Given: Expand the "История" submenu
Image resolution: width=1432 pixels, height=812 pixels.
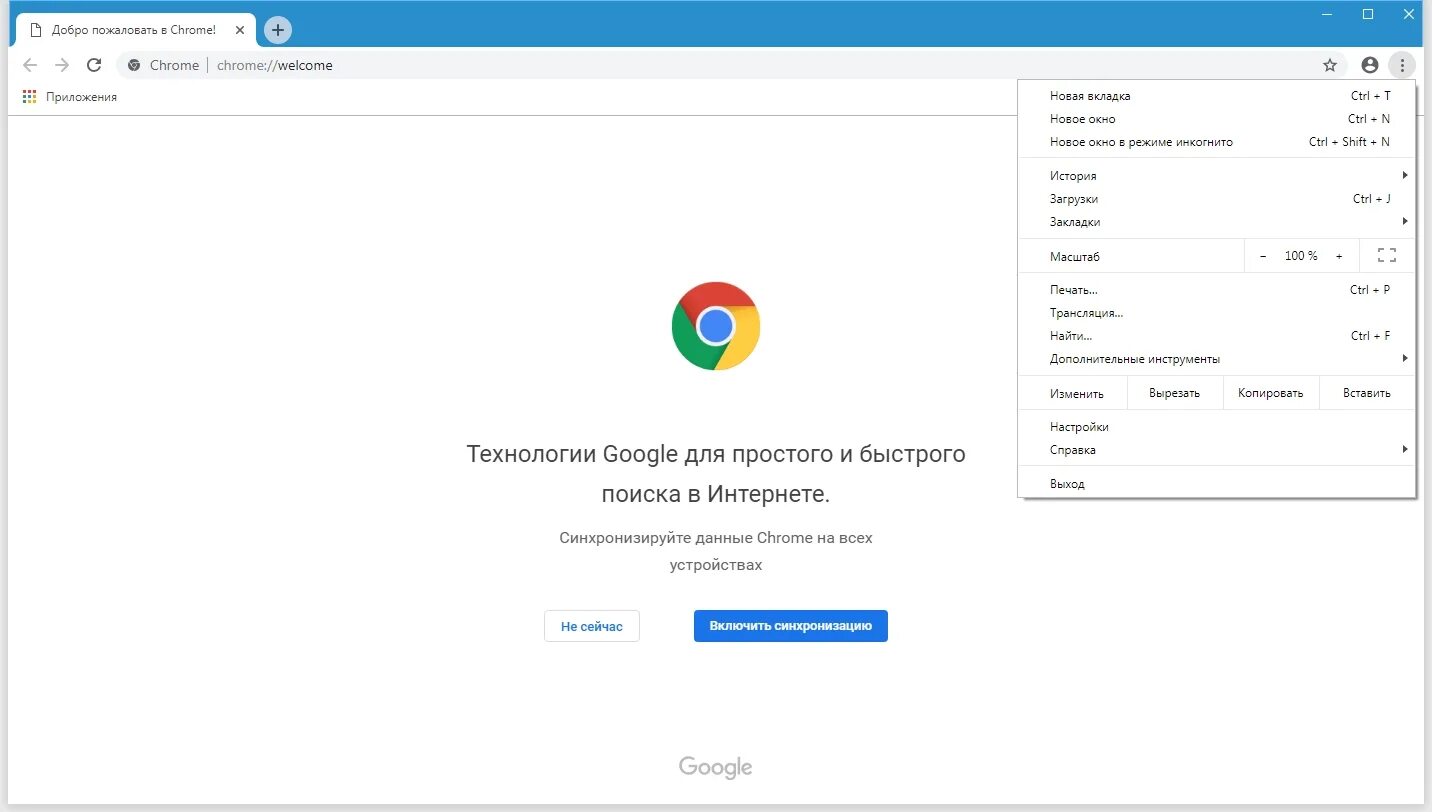Looking at the screenshot, I should [x=1217, y=176].
